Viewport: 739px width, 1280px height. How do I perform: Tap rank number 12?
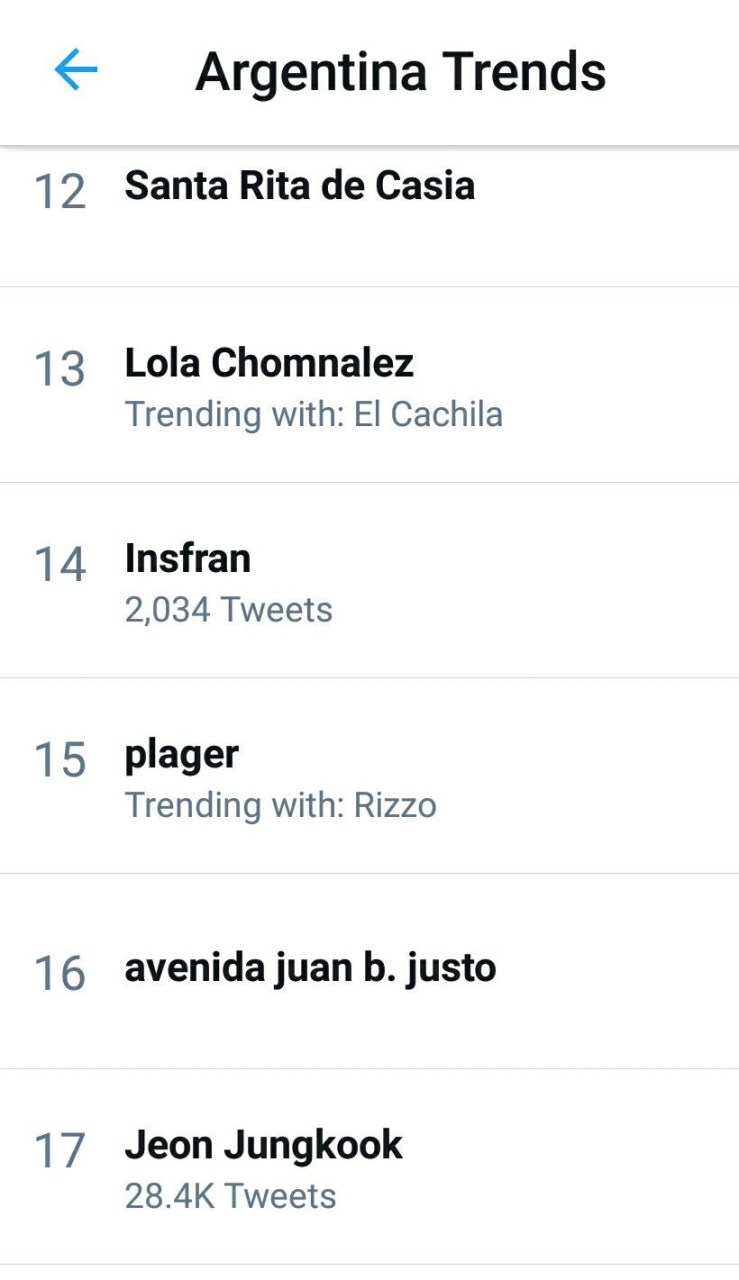tap(60, 191)
